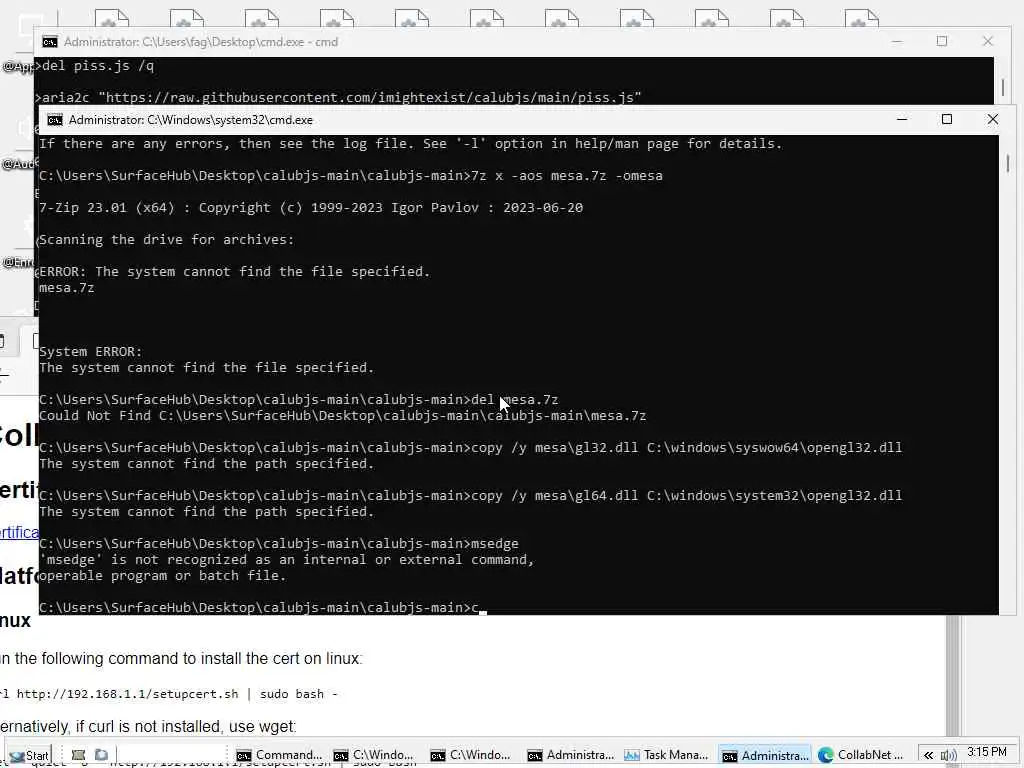Click 'Scanning the drive for archives:' text
Screen dimensions: 1024x768
pyautogui.click(x=167, y=240)
